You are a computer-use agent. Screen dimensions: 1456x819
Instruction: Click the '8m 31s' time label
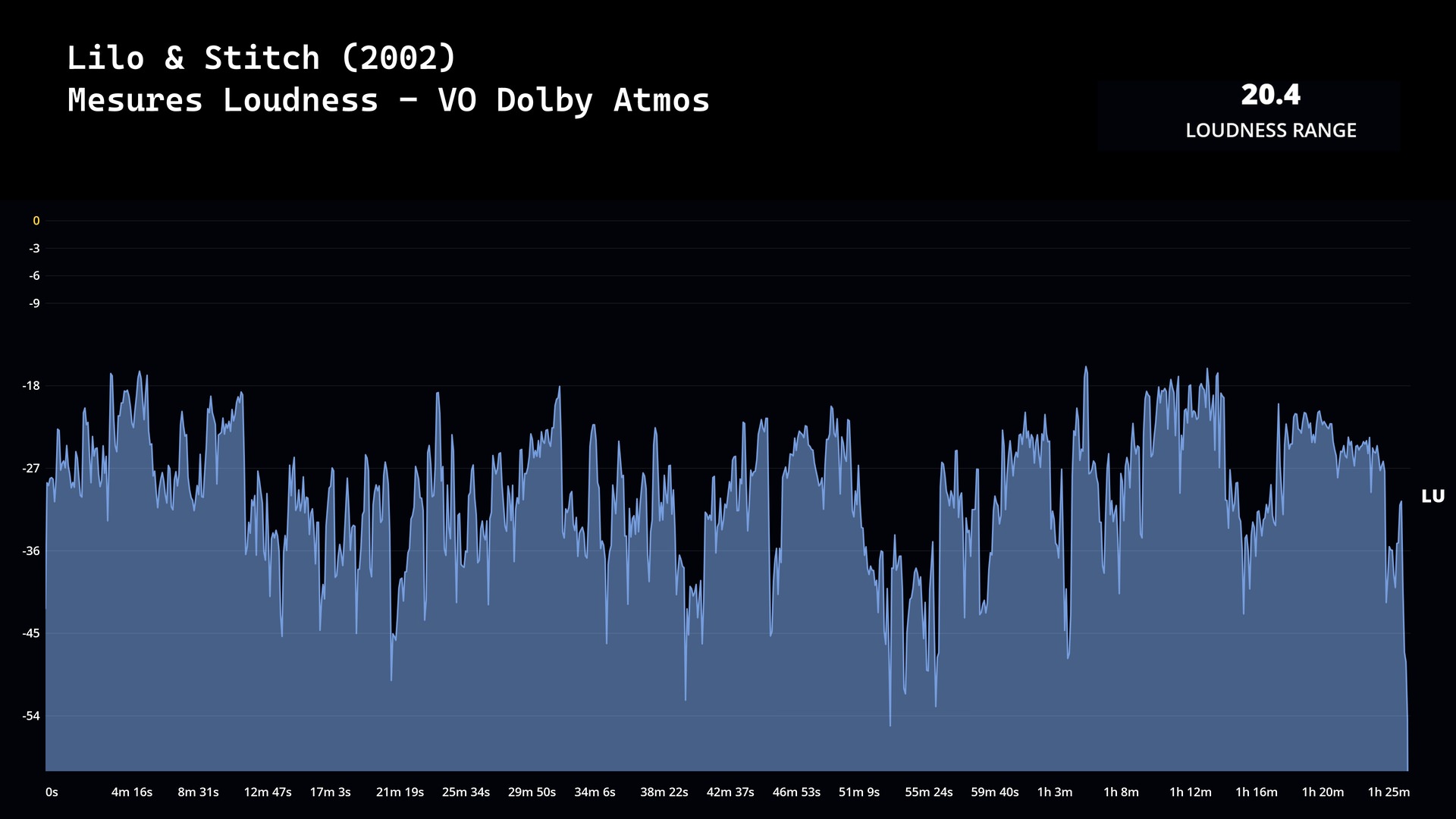pos(198,792)
